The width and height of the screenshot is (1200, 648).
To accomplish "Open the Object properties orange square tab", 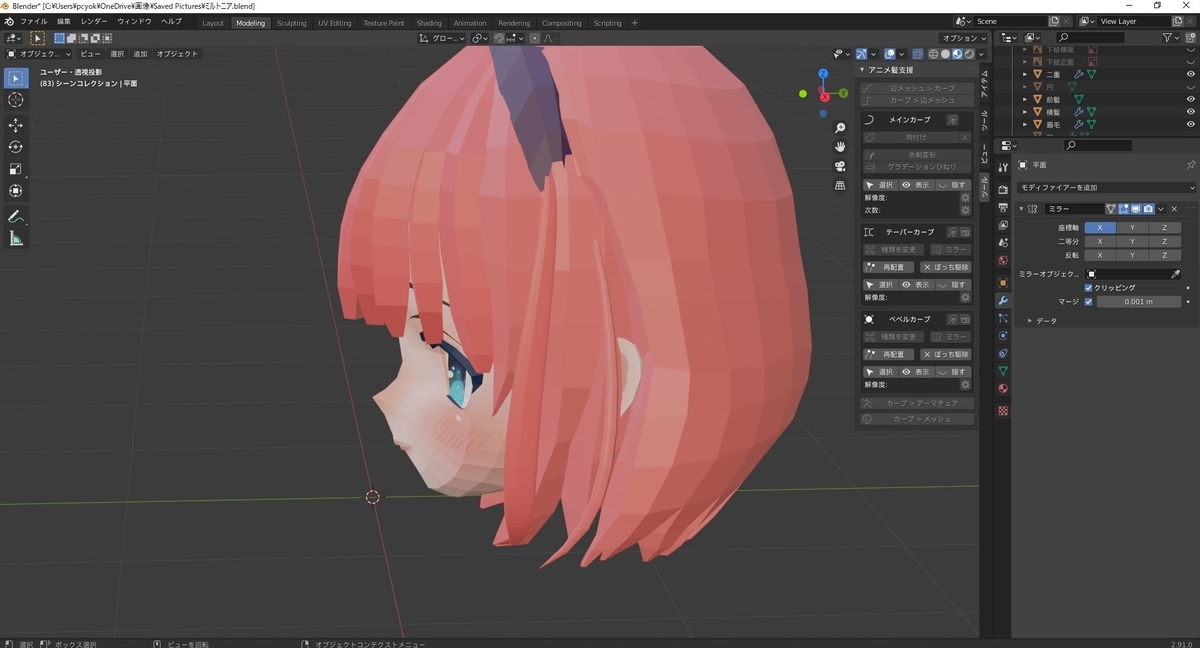I will click(1003, 283).
